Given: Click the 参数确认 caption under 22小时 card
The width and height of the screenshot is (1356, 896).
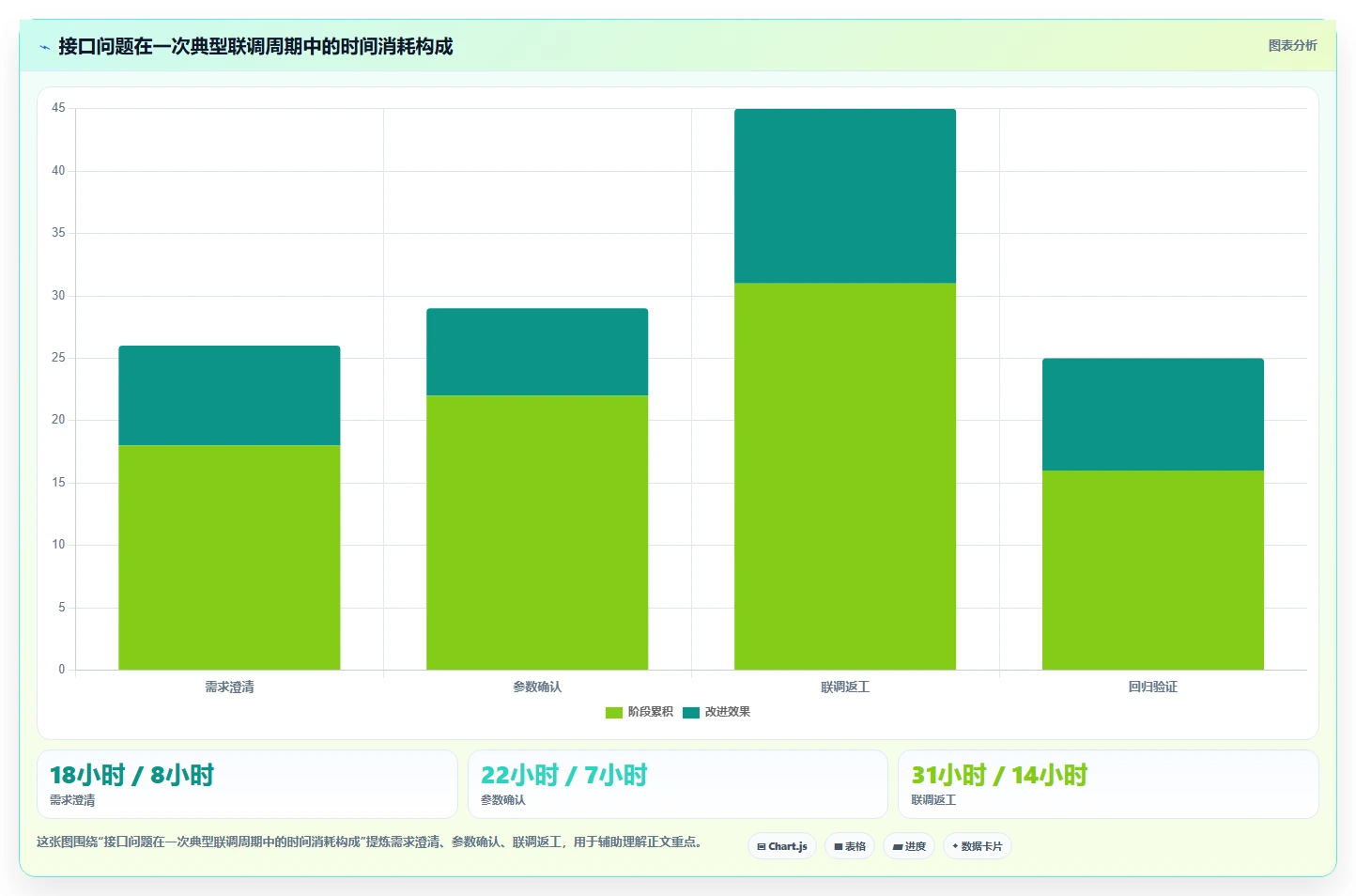Looking at the screenshot, I should pos(503,800).
